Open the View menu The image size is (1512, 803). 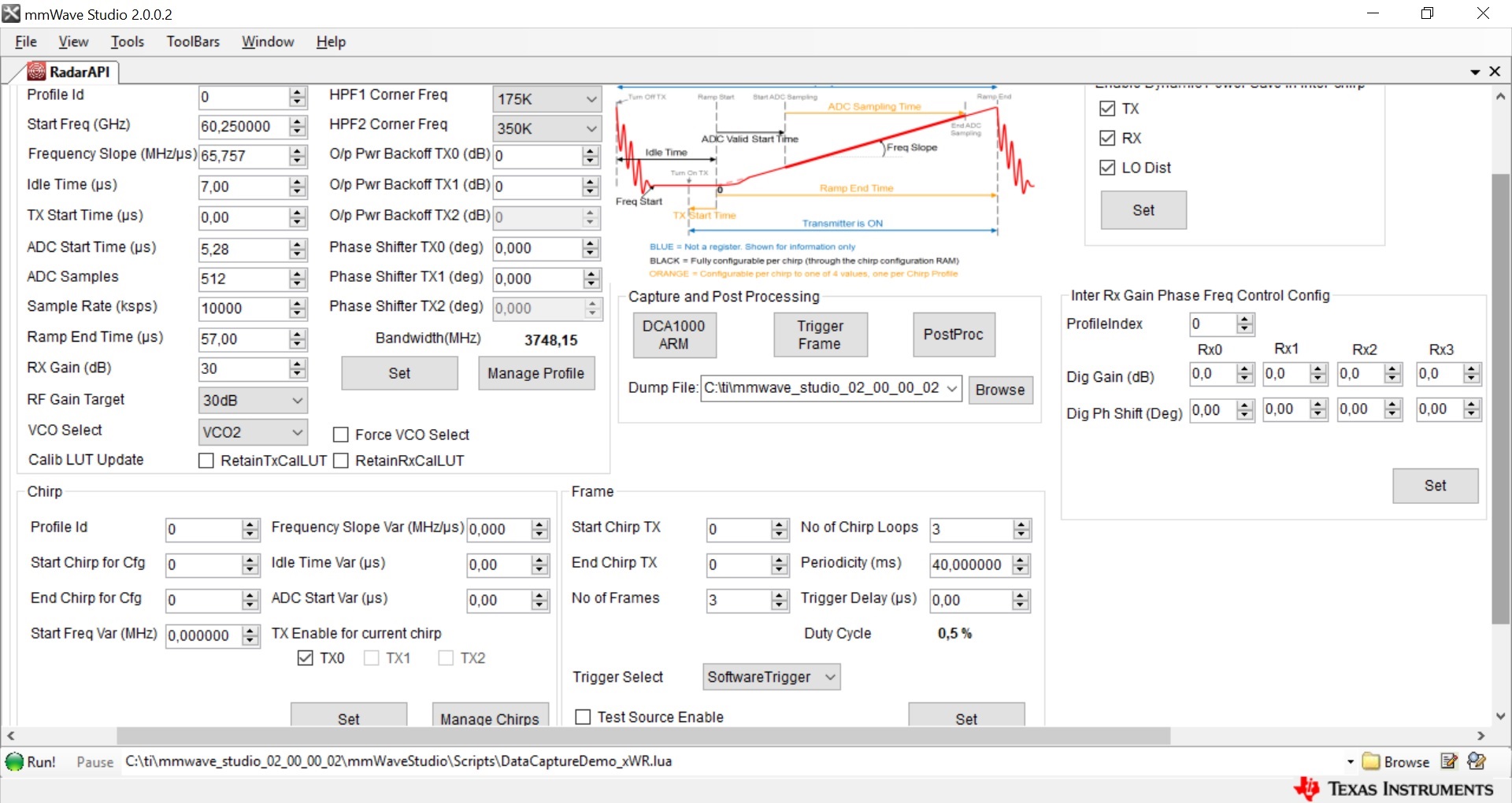point(73,42)
